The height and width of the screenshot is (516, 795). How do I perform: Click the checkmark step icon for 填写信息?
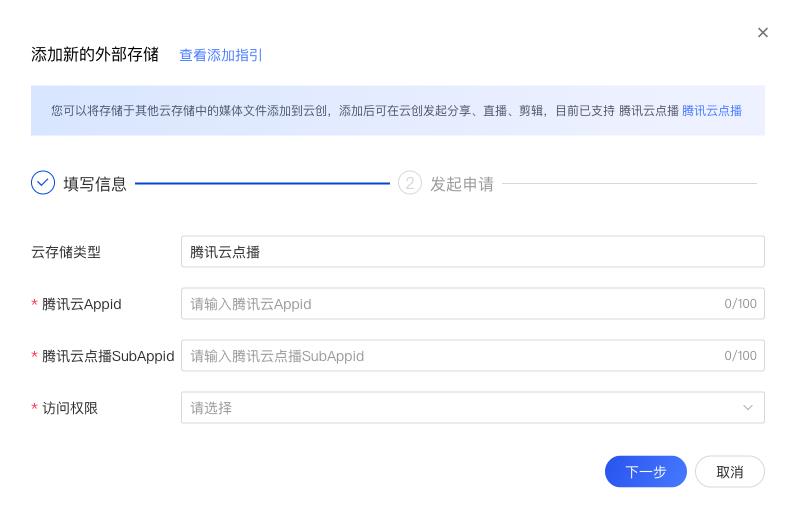tap(43, 183)
